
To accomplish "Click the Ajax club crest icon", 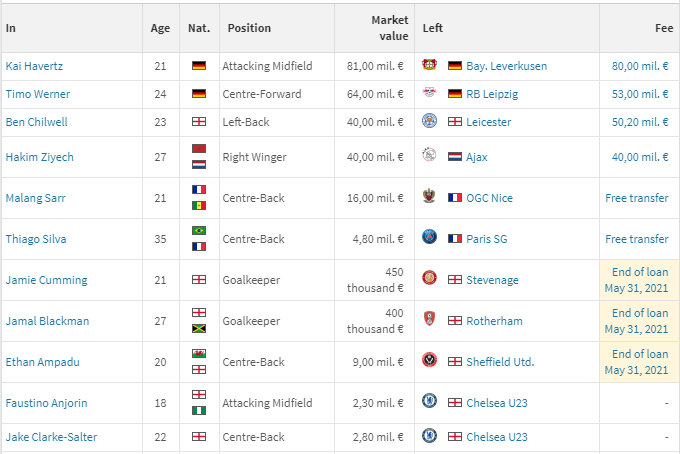I will pyautogui.click(x=429, y=157).
